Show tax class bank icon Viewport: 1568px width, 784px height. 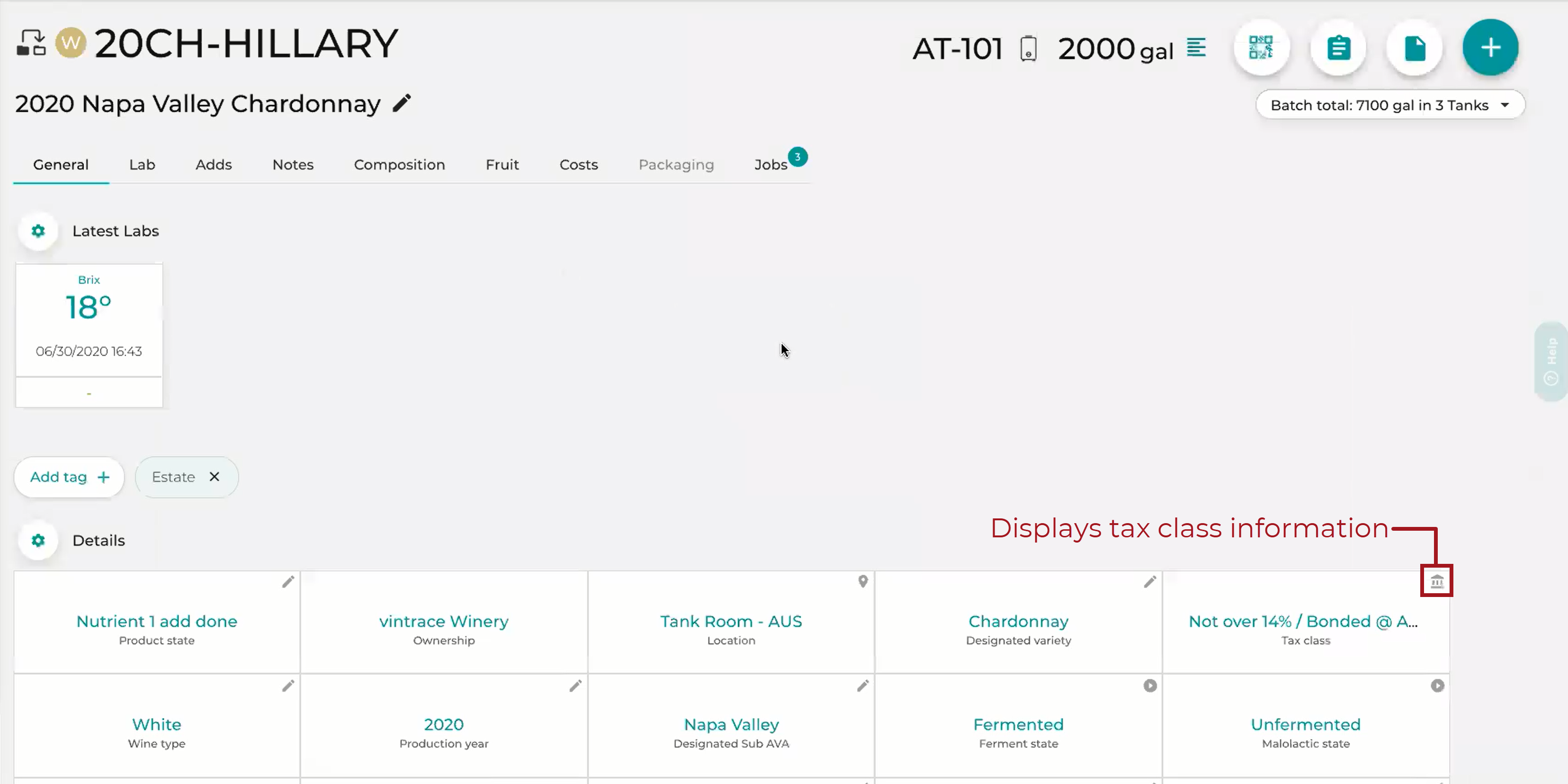coord(1436,581)
